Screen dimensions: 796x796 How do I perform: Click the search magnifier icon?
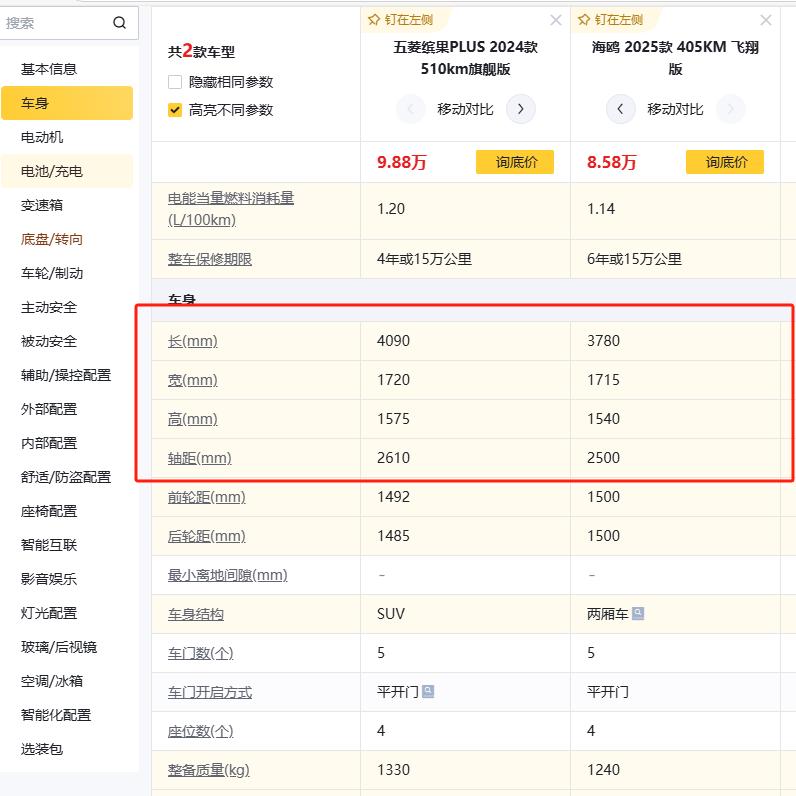click(120, 23)
